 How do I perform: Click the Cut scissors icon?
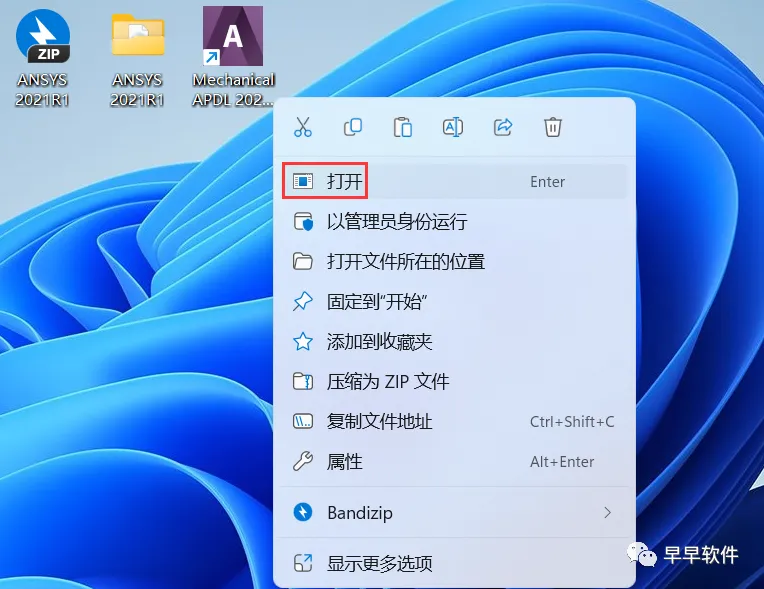(x=303, y=127)
